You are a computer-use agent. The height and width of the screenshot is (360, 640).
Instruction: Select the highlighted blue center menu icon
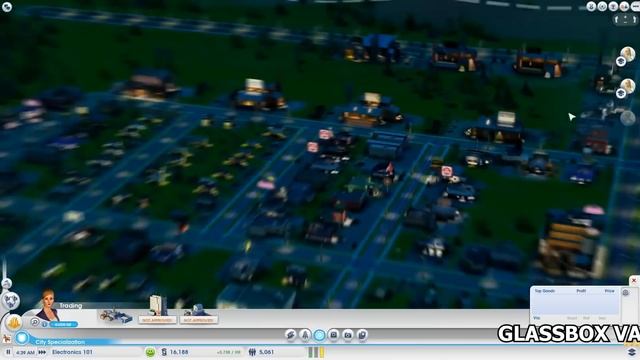click(x=320, y=335)
